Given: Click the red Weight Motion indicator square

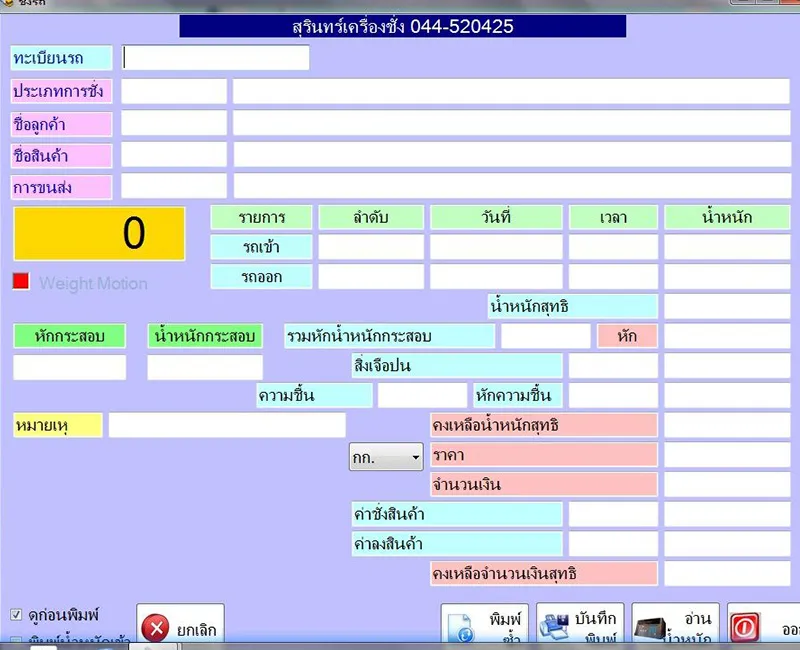Looking at the screenshot, I should tap(21, 281).
